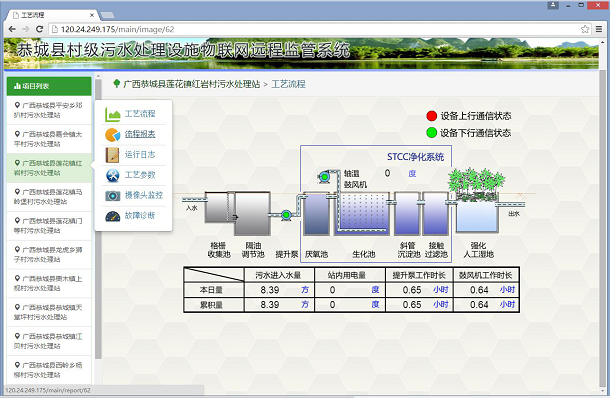The height and width of the screenshot is (398, 610).
Task: Open the 流程报表 link
Action: (140, 134)
